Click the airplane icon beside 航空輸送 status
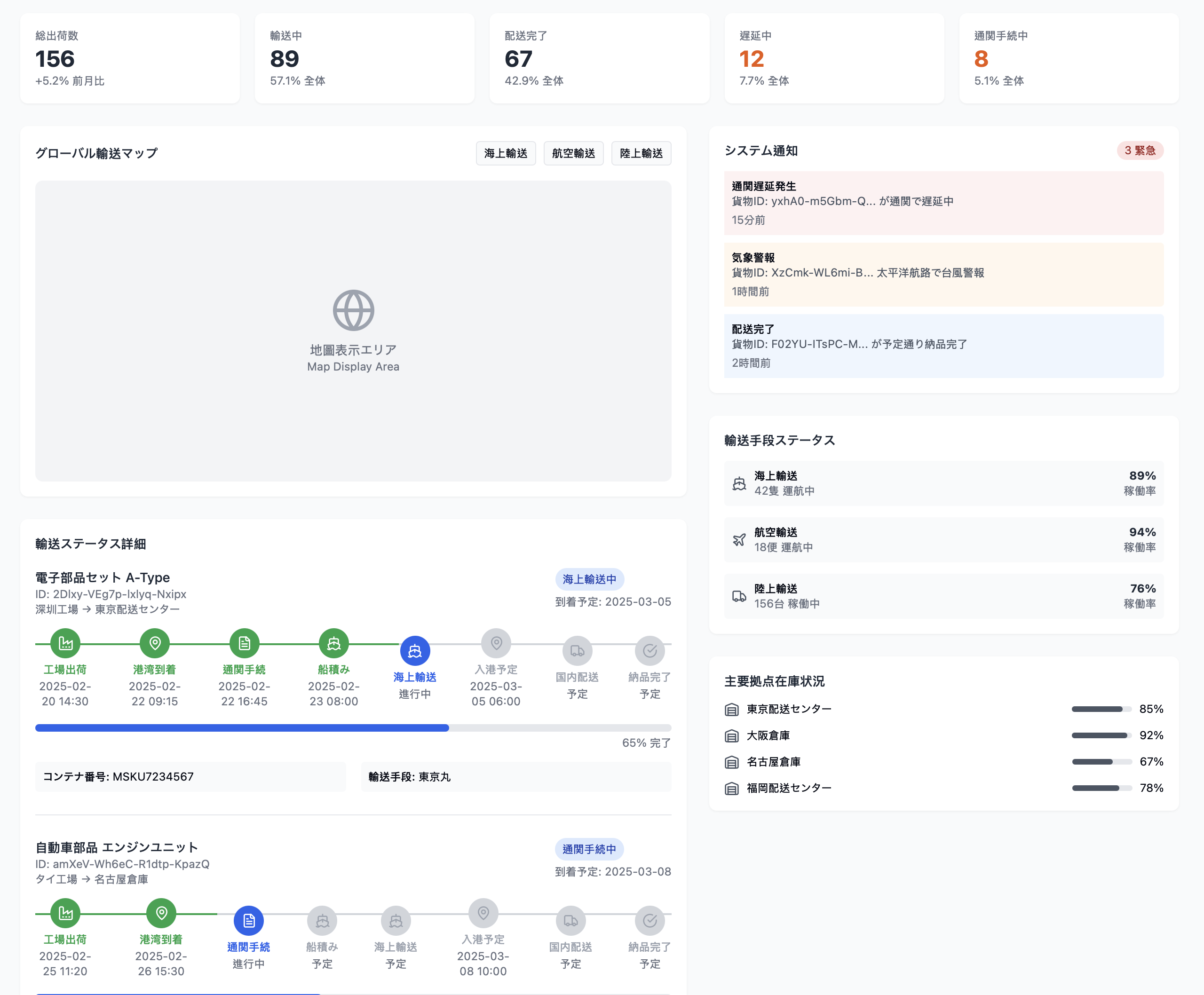This screenshot has width=1204, height=995. [x=739, y=539]
